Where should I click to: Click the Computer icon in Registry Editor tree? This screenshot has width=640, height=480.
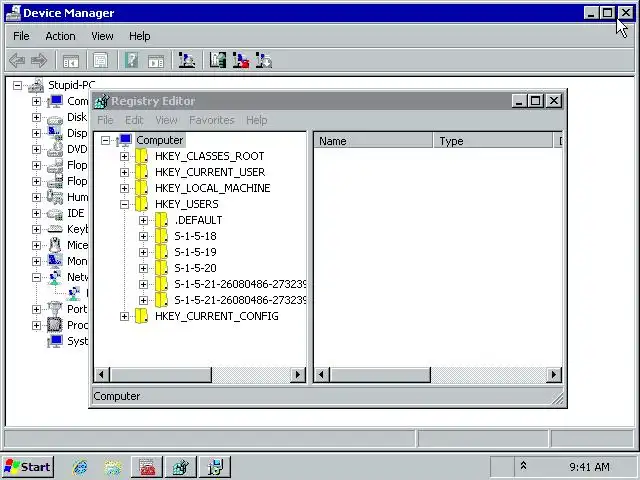[124, 140]
